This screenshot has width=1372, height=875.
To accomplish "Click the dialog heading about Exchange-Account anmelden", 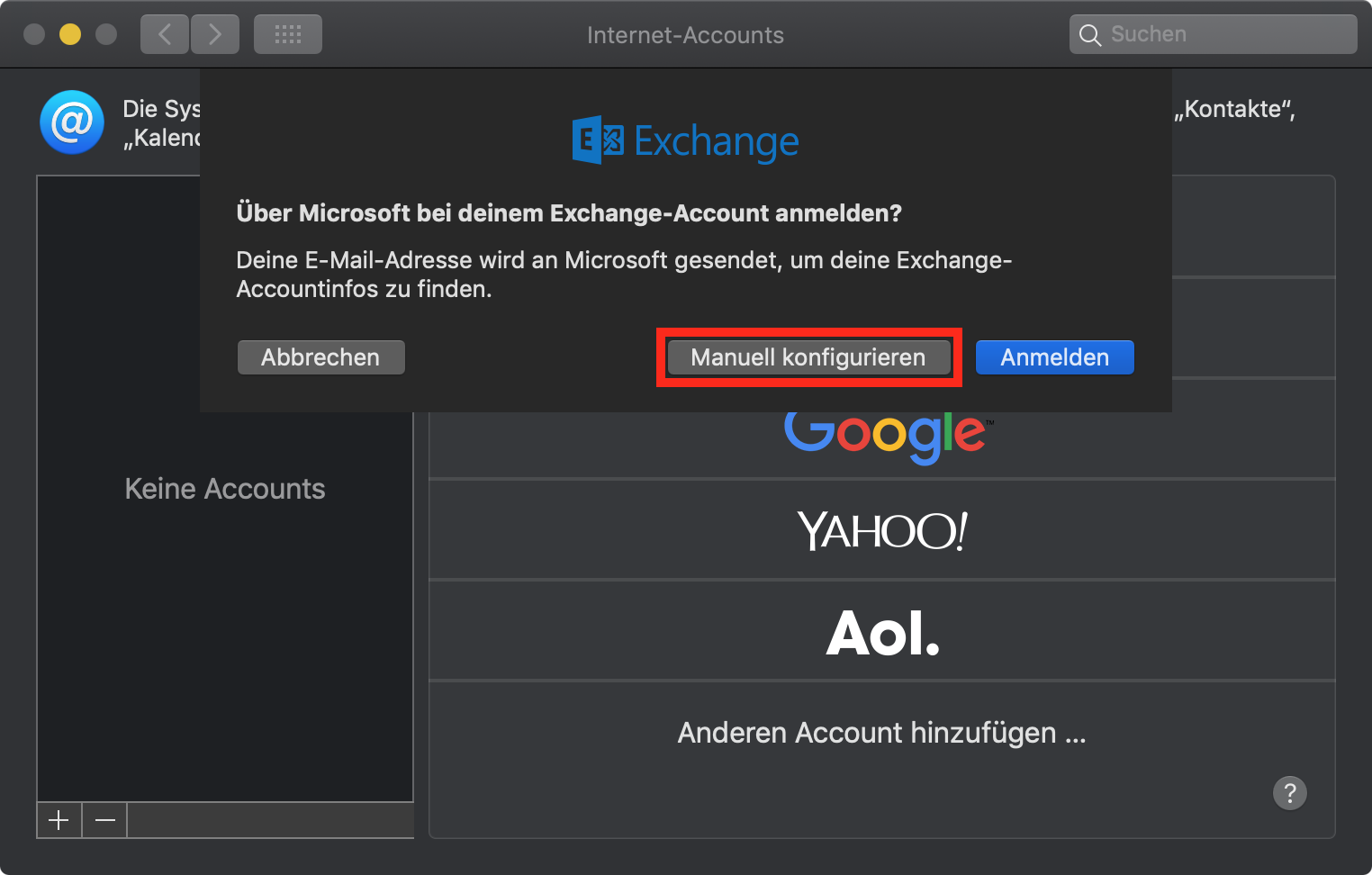I will 569,213.
